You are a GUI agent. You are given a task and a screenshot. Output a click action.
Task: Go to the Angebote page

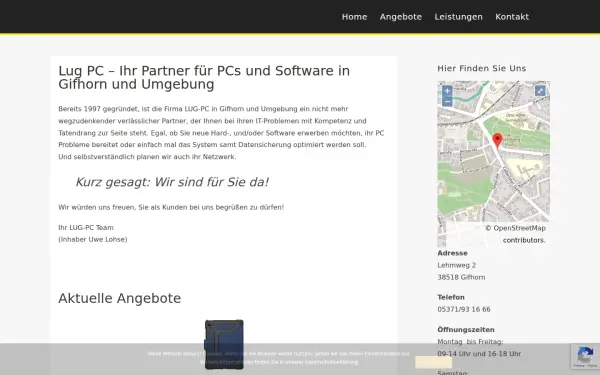pyautogui.click(x=401, y=17)
